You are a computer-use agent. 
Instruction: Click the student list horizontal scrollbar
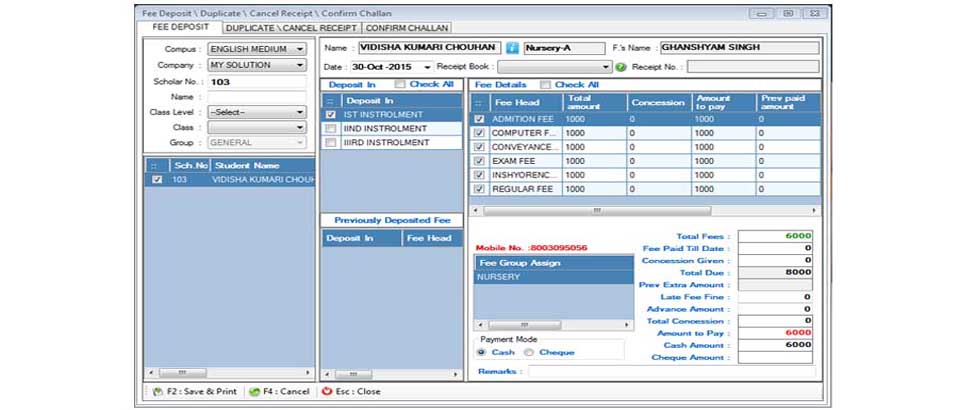coord(230,373)
